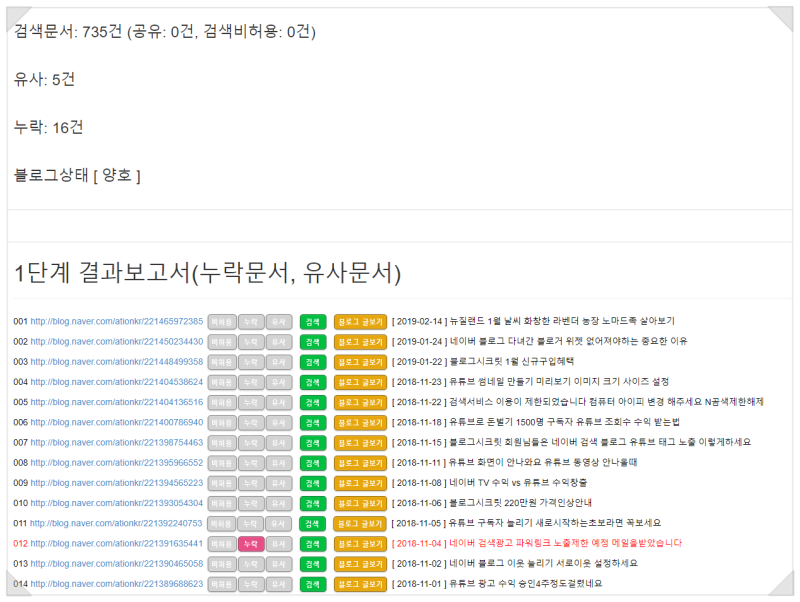Click the gray 비허용 button in row 001

pyautogui.click(x=222, y=322)
